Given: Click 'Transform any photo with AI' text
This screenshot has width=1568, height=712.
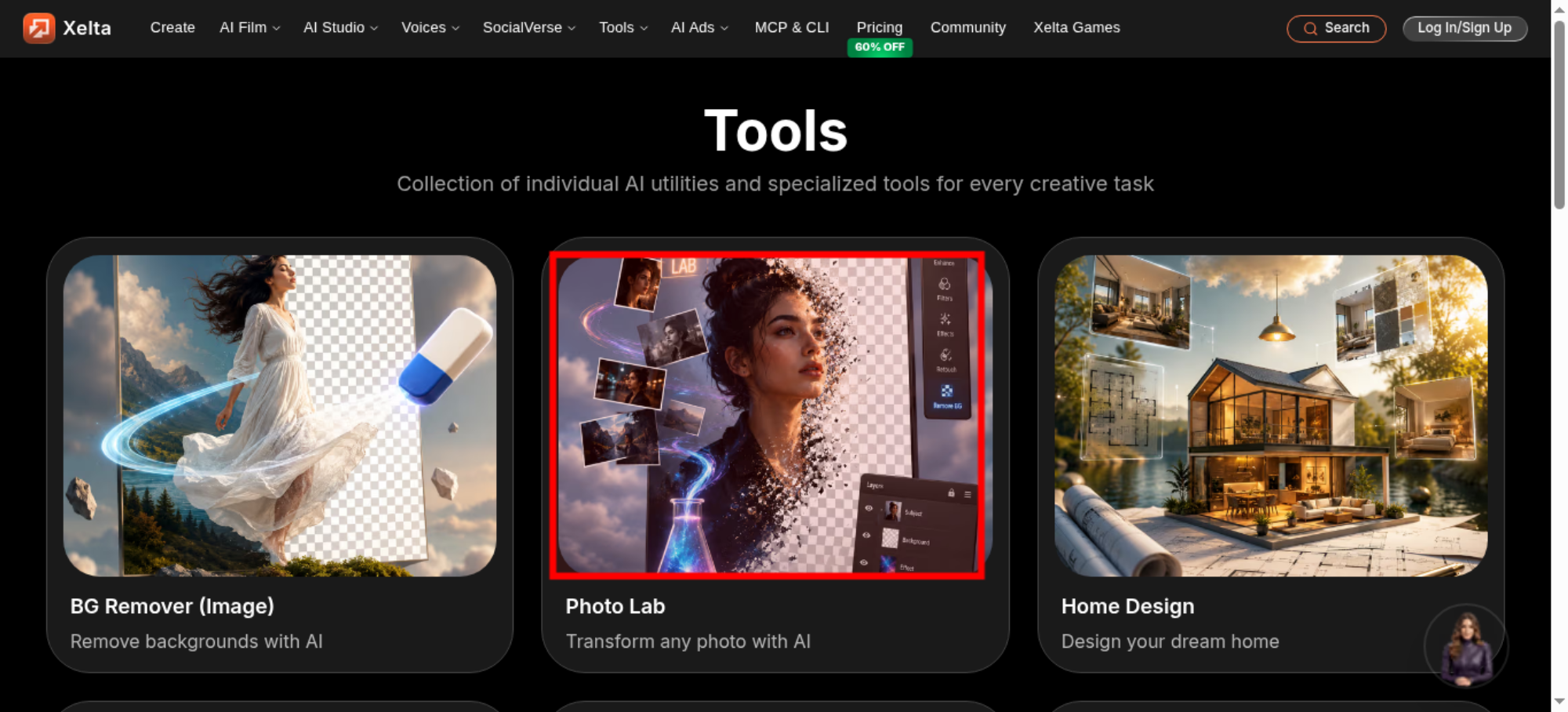Looking at the screenshot, I should (x=688, y=641).
